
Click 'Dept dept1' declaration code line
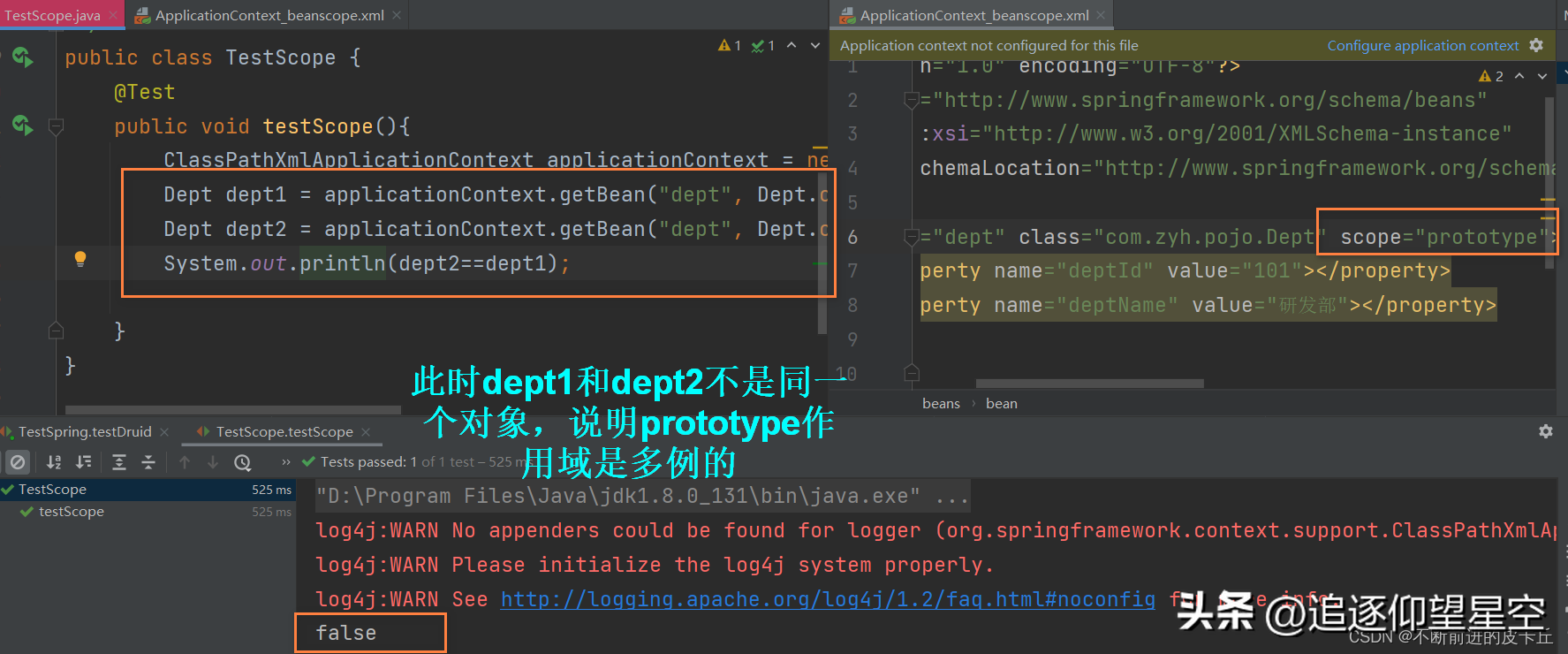(496, 194)
